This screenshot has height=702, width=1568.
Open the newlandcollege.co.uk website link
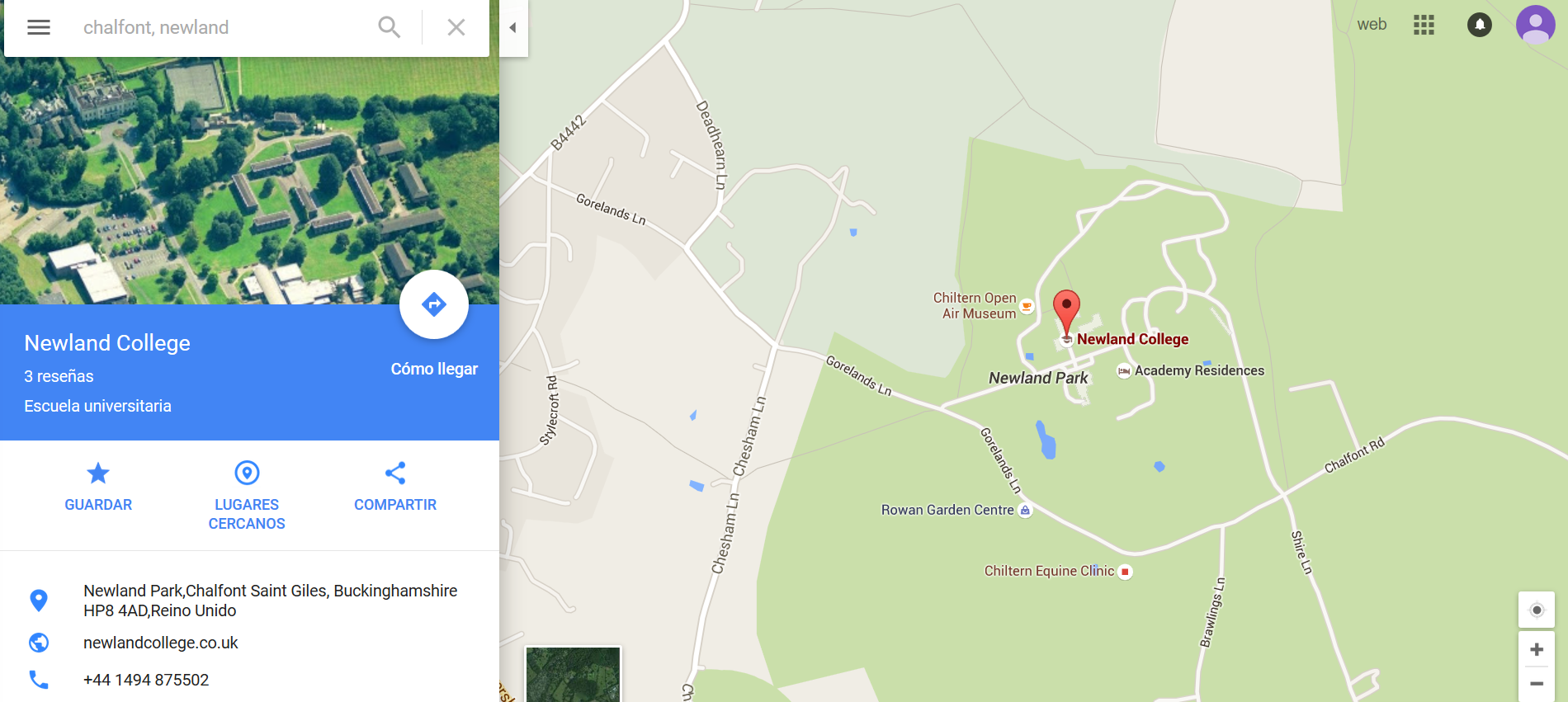[161, 643]
